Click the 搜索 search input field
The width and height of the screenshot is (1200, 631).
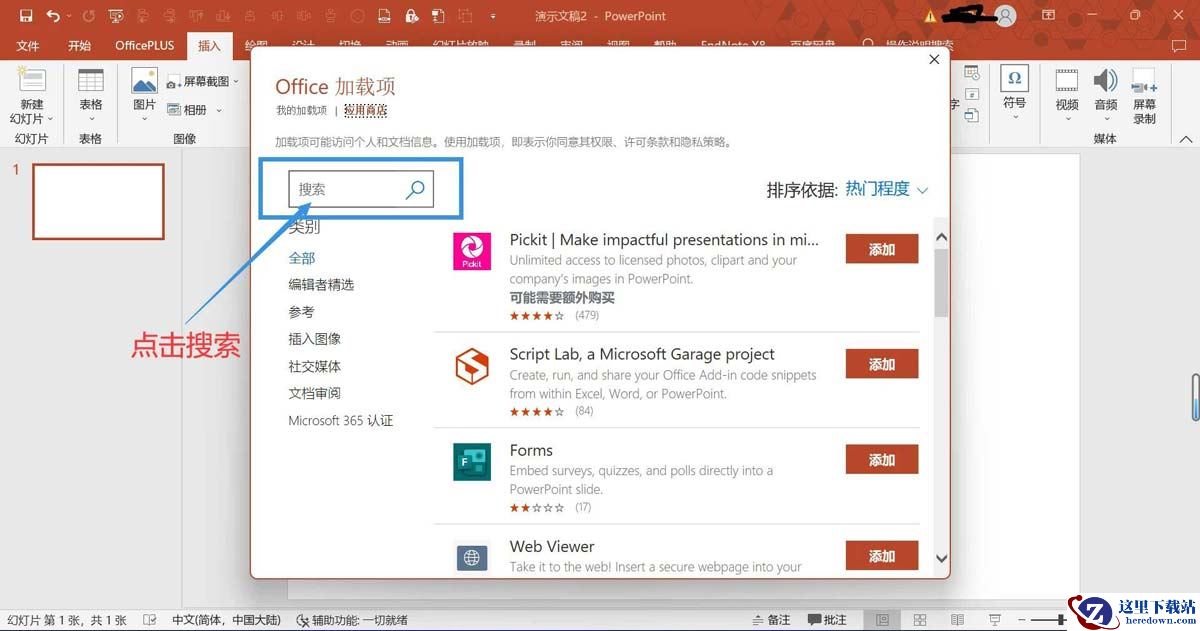coord(361,189)
